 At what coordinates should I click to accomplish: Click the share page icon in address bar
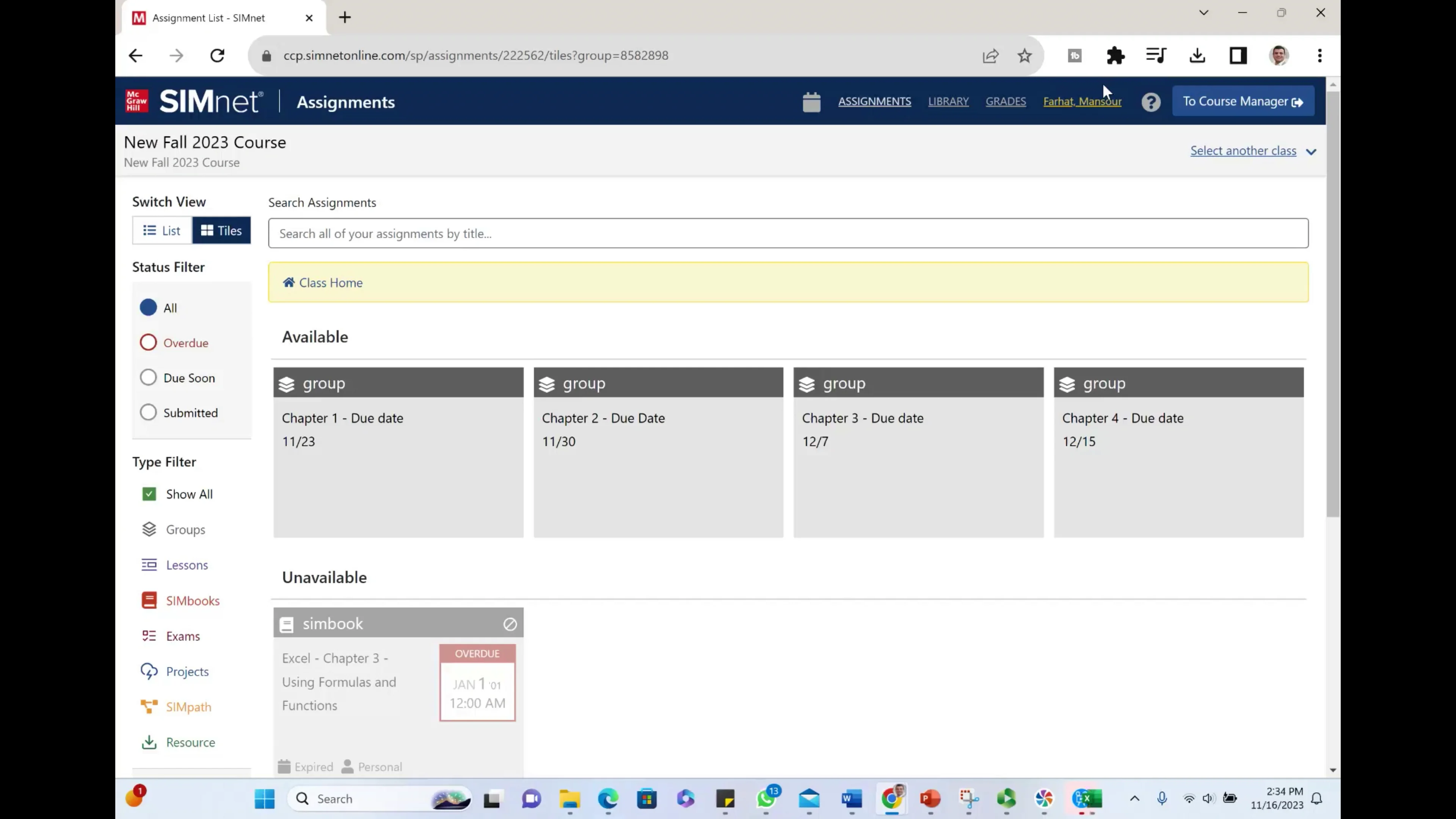pos(990,55)
